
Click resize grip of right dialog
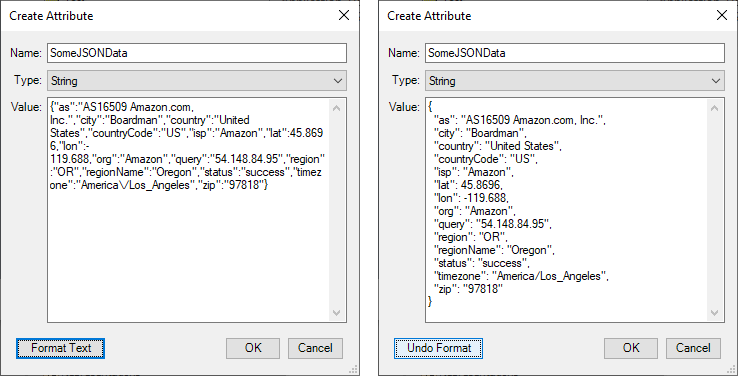pos(731,369)
